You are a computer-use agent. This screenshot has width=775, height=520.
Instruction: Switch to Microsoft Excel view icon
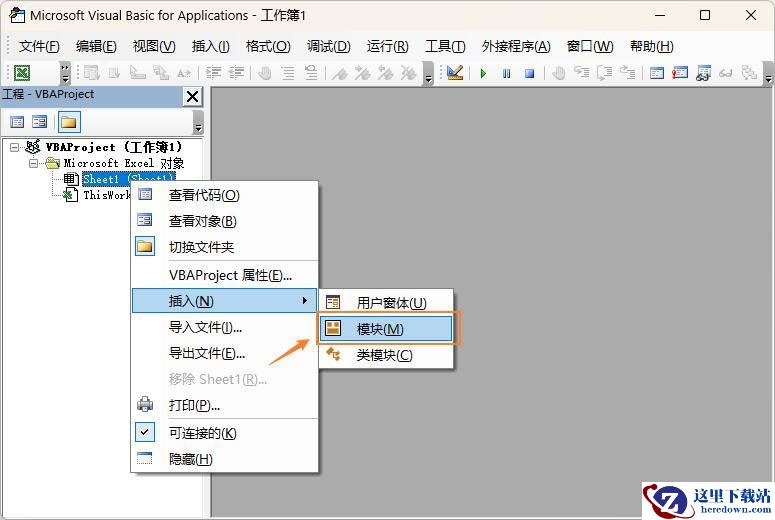tap(22, 73)
